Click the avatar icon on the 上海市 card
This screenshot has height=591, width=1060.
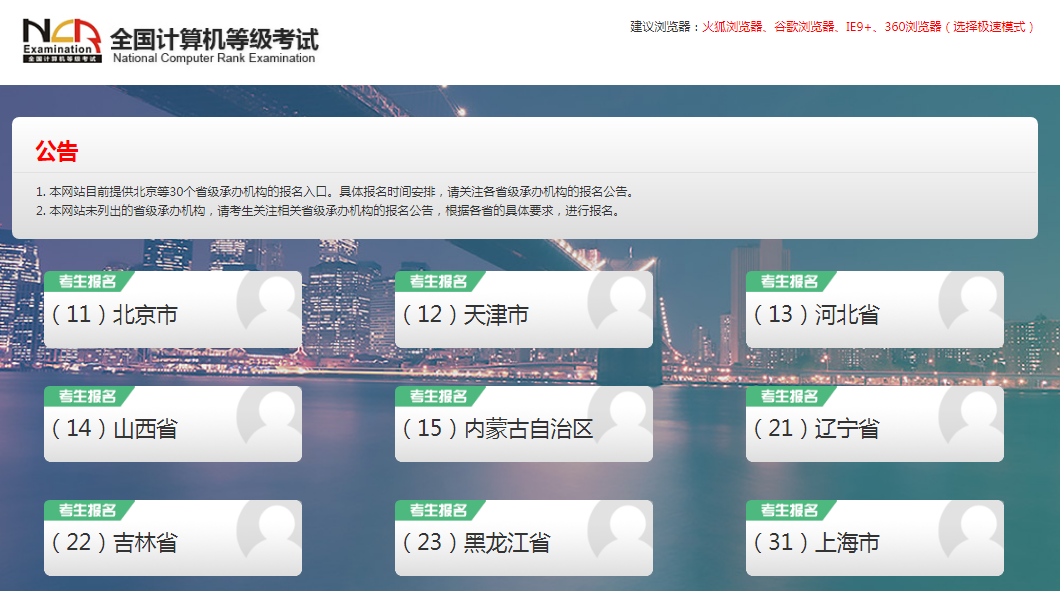(x=971, y=534)
